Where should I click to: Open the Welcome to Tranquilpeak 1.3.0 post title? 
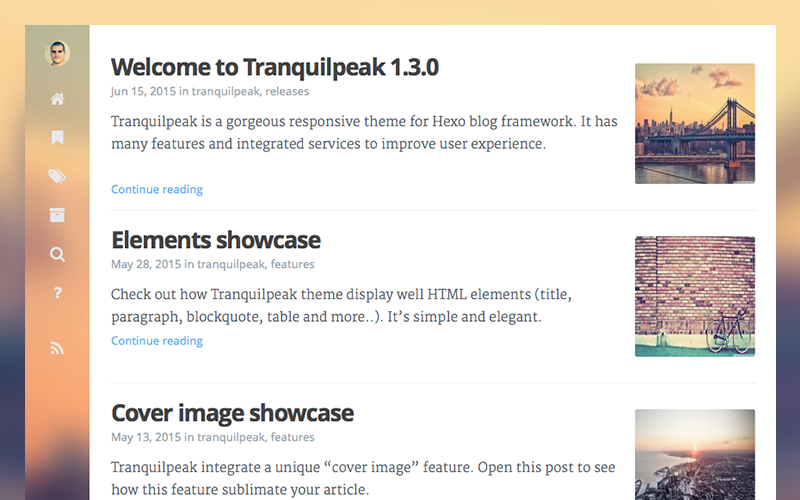click(x=274, y=67)
